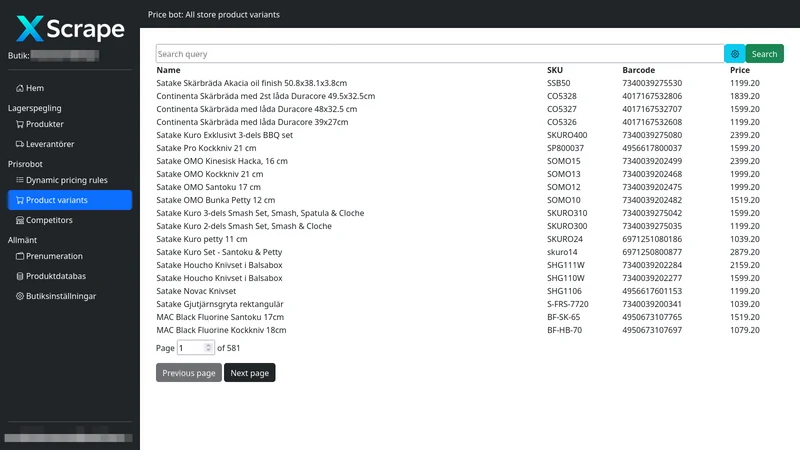800x450 pixels.
Task: Click the Price column header
Action: coord(740,70)
